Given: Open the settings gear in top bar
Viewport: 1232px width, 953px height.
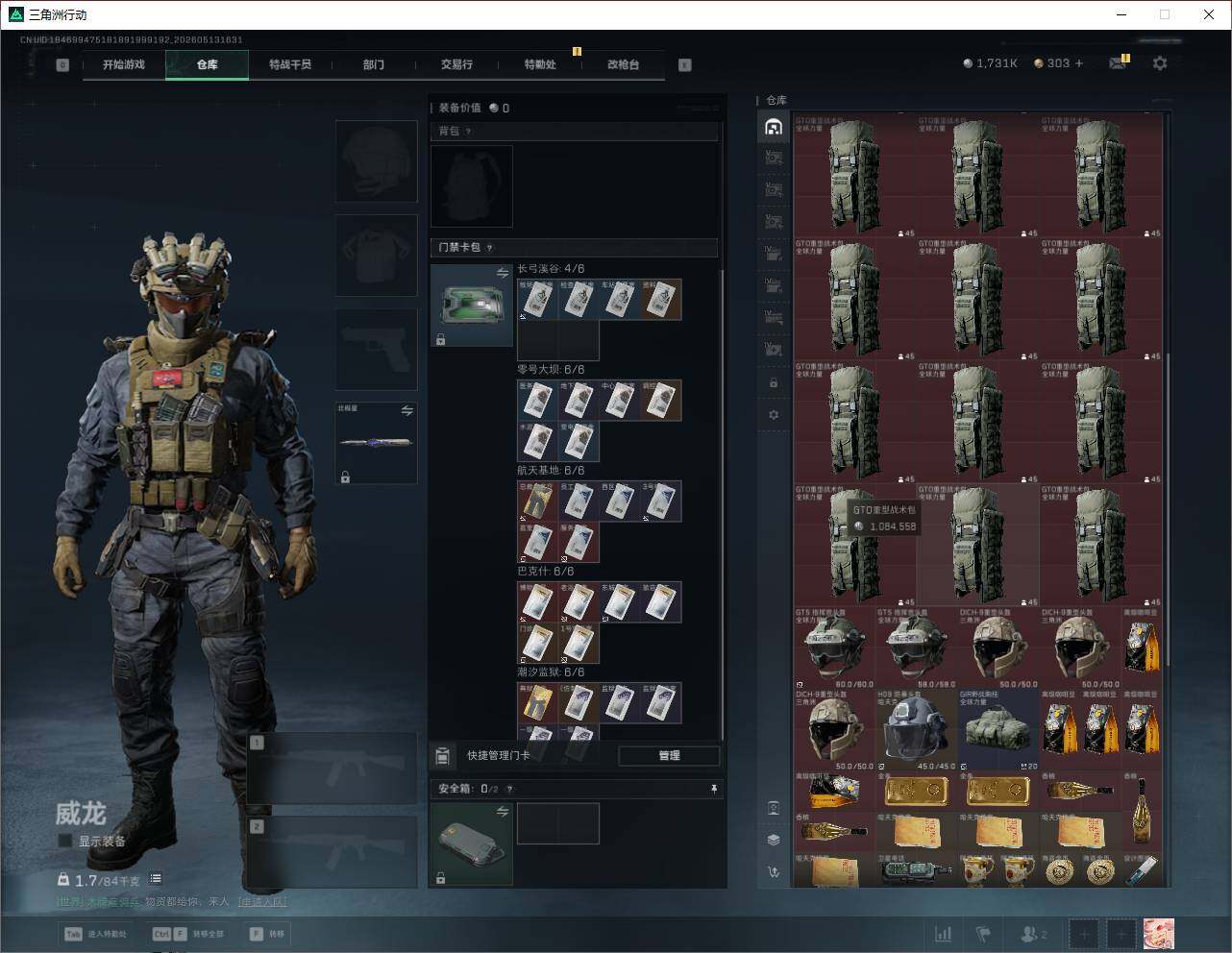Looking at the screenshot, I should [1160, 62].
